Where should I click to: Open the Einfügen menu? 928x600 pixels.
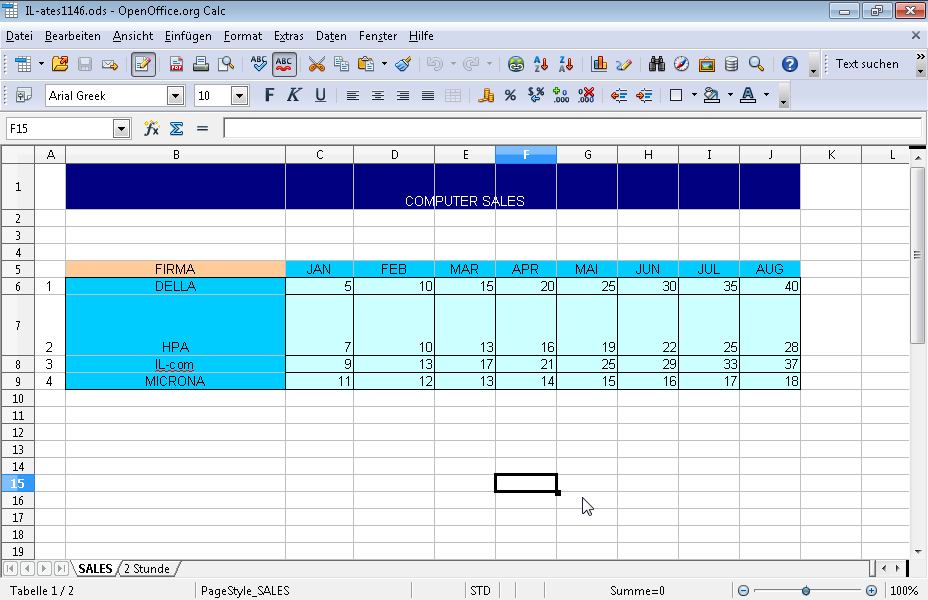click(x=188, y=36)
